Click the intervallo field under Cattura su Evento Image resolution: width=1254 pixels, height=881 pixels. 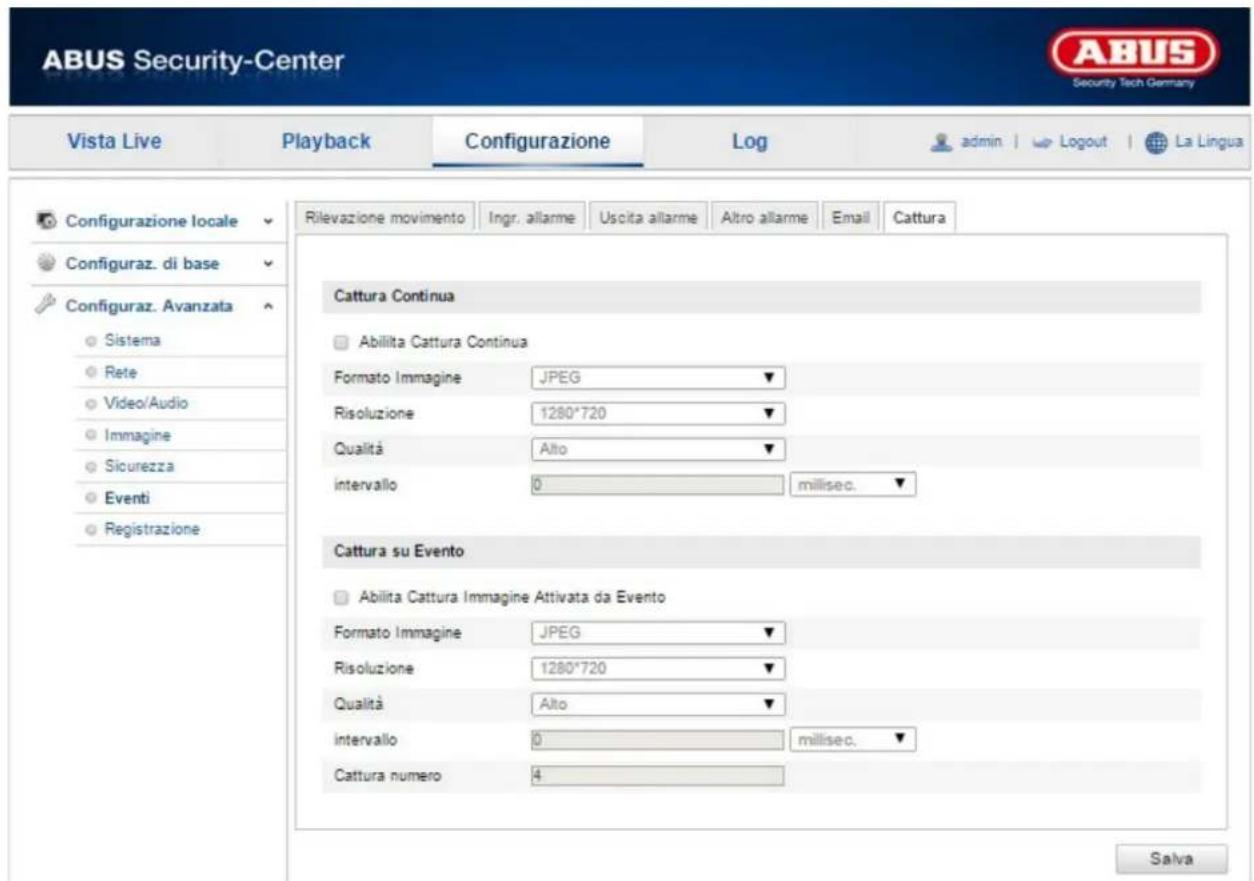coord(657,739)
